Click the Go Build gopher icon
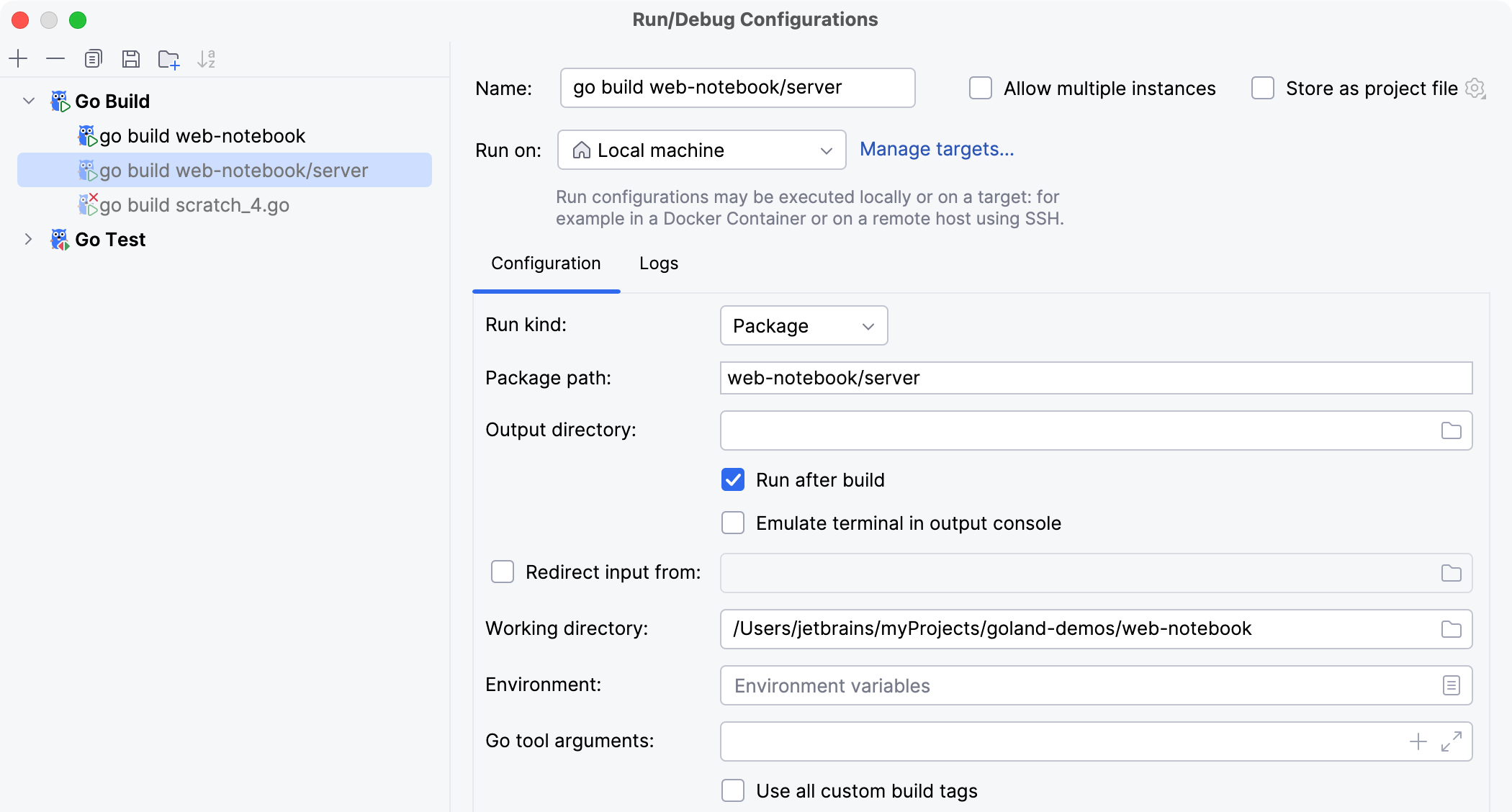Screen dimensions: 1512x812 (60, 101)
